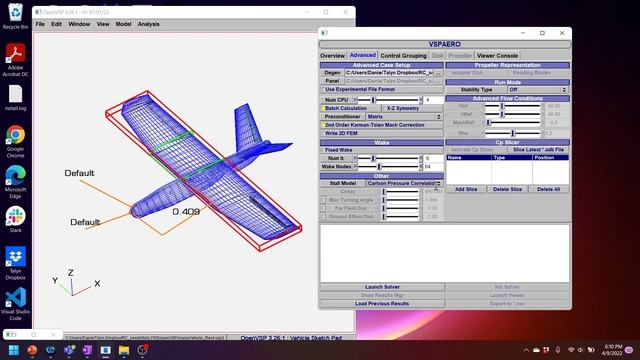Image resolution: width=640 pixels, height=360 pixels.
Task: Switch to the Control Grouping tab
Action: [x=403, y=56]
